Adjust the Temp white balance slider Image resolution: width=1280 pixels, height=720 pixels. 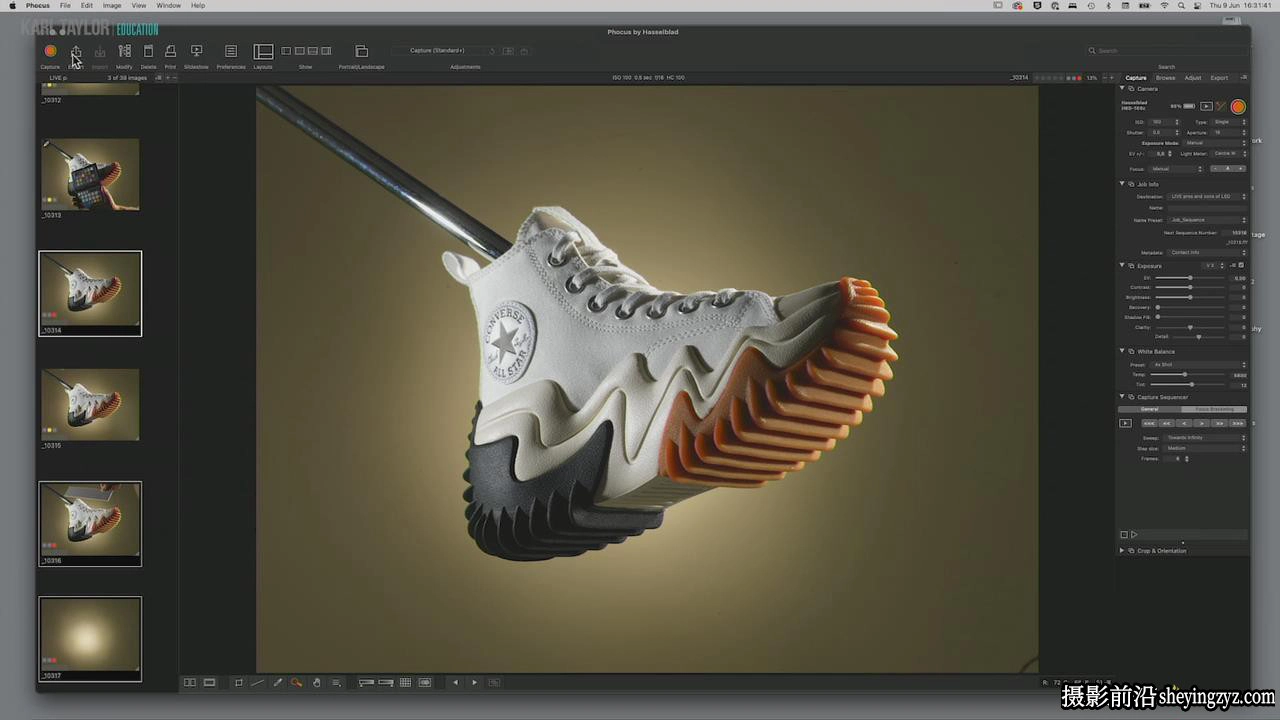pyautogui.click(x=1188, y=375)
